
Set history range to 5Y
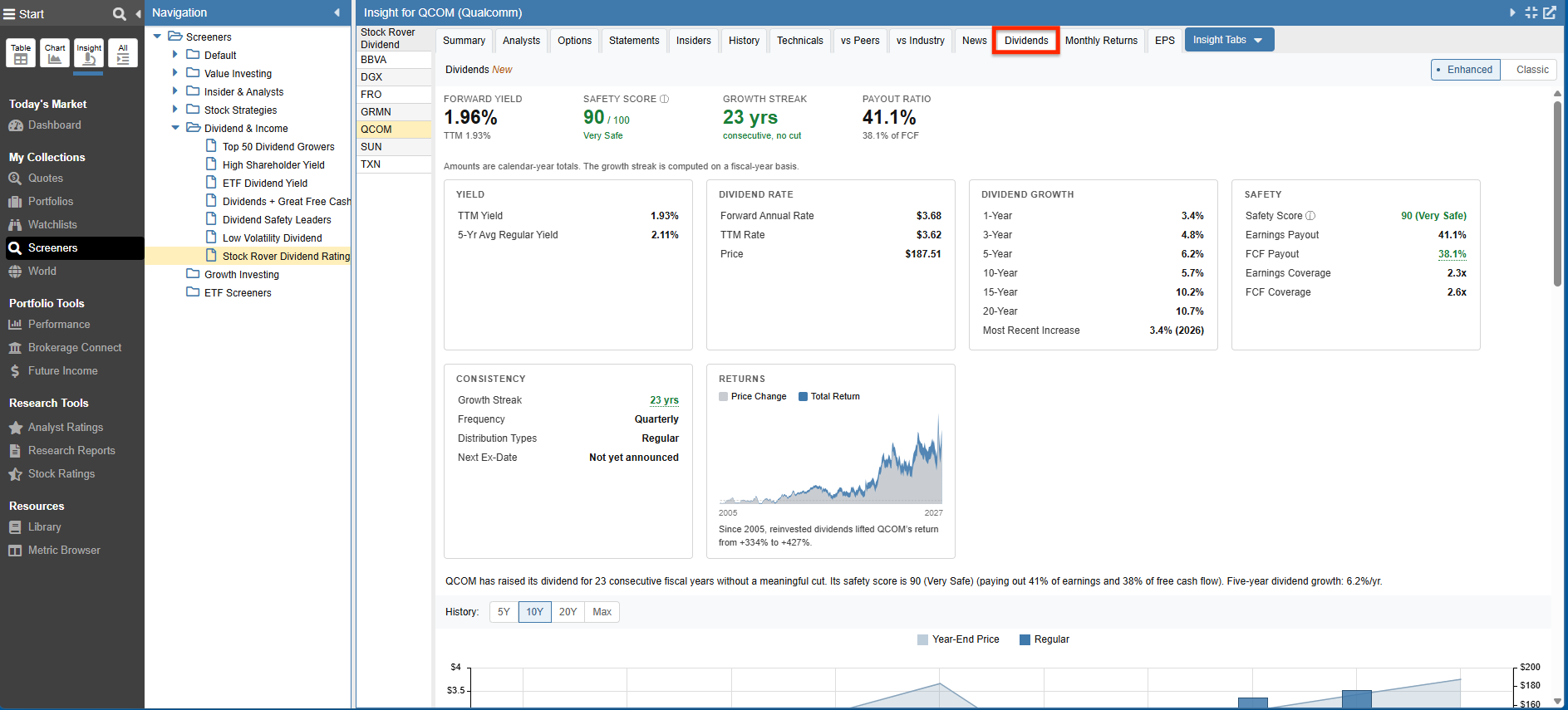(x=504, y=612)
